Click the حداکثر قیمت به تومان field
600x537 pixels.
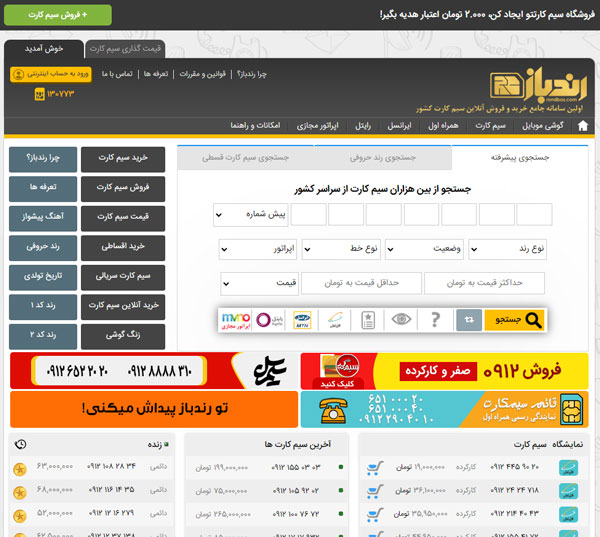click(x=484, y=283)
